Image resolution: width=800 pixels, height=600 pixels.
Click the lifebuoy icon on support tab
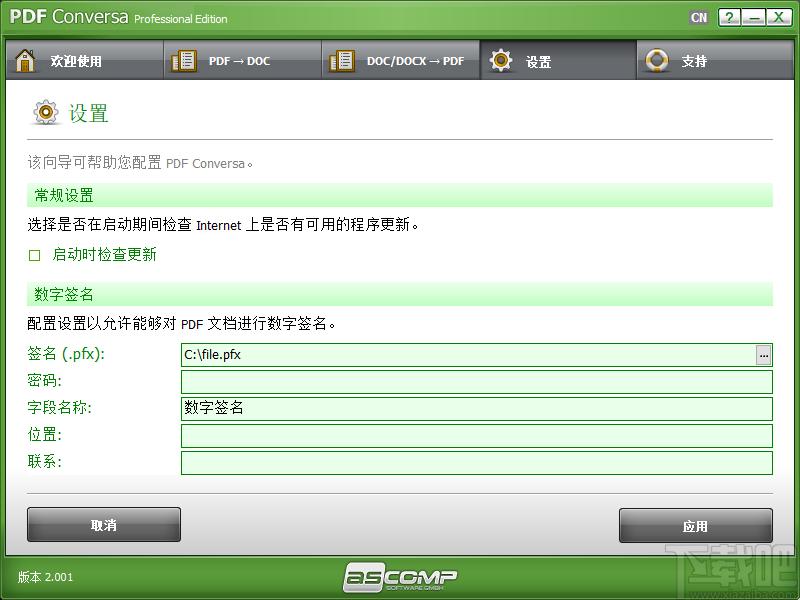[657, 60]
